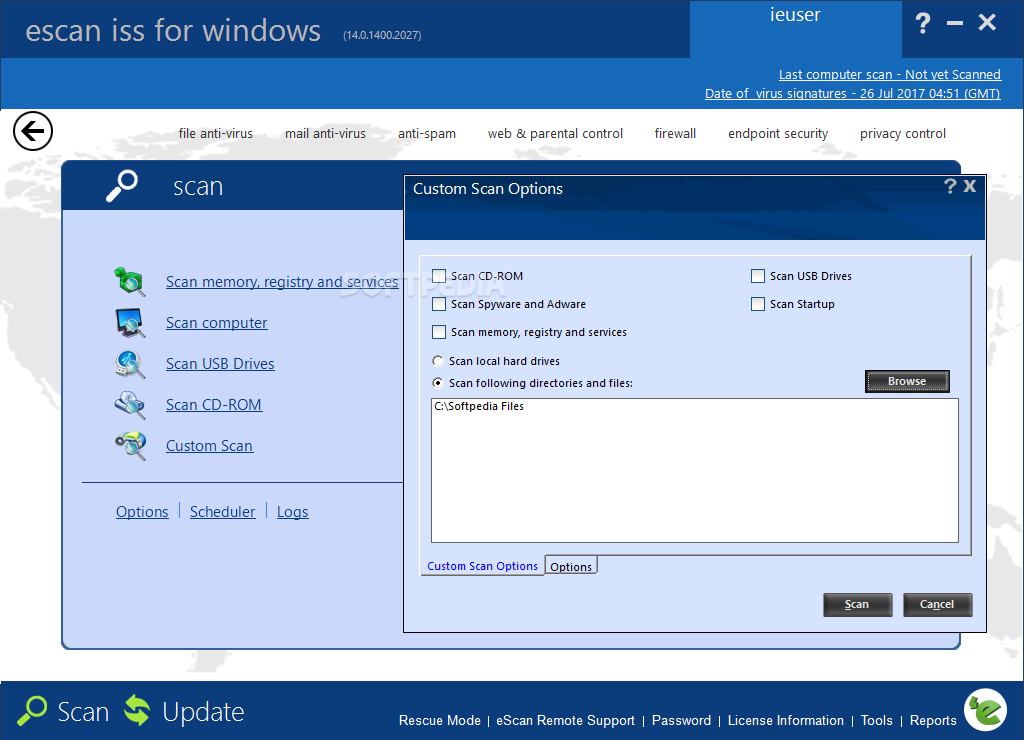This screenshot has height=740, width=1024.
Task: Click the Scan memory, registry and services icon
Action: [x=129, y=281]
